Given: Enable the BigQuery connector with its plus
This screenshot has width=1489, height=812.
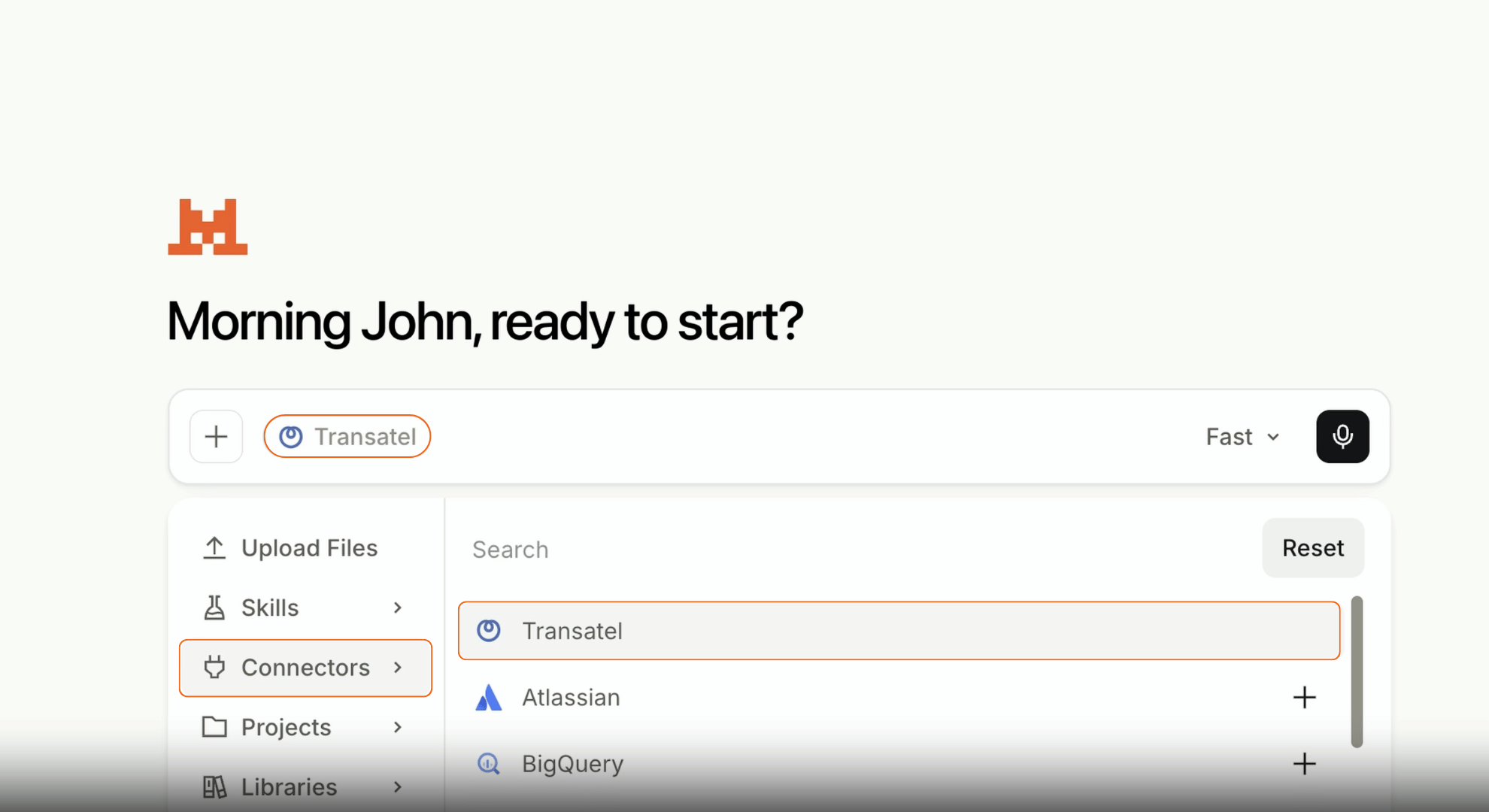Looking at the screenshot, I should tap(1305, 764).
